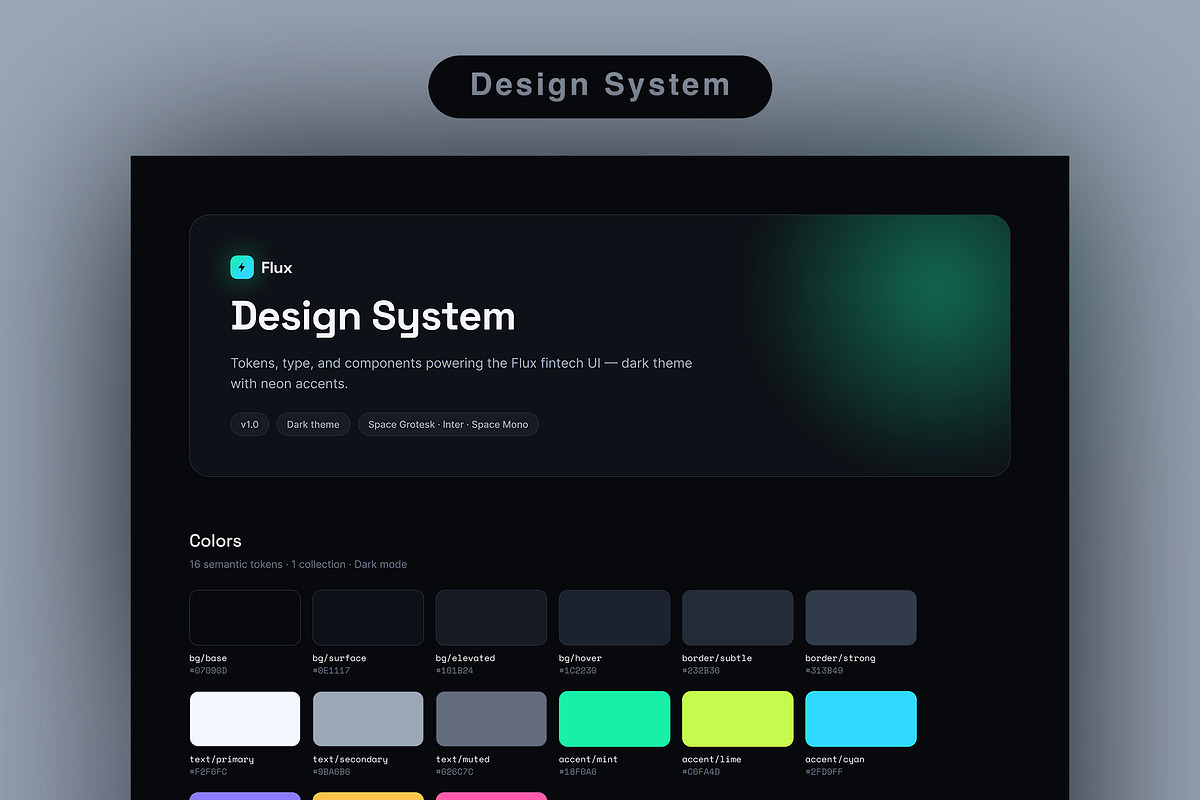Click the Colors section heading
1200x800 pixels.
(x=215, y=541)
